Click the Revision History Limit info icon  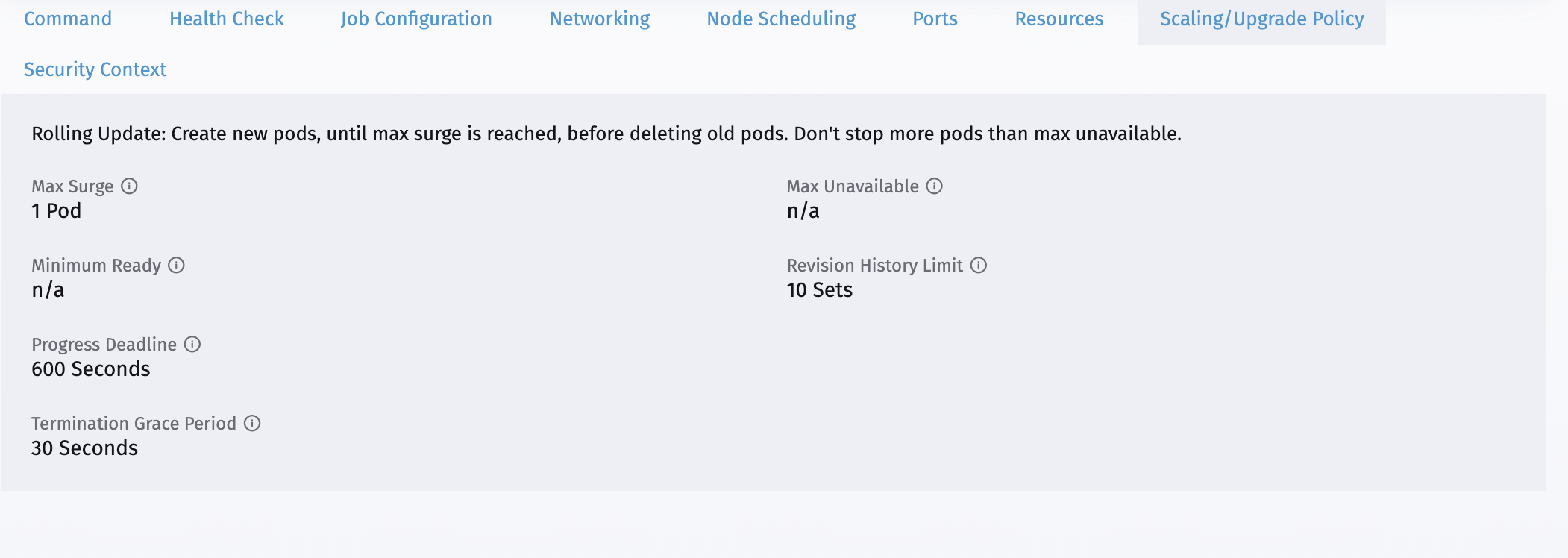(x=979, y=266)
